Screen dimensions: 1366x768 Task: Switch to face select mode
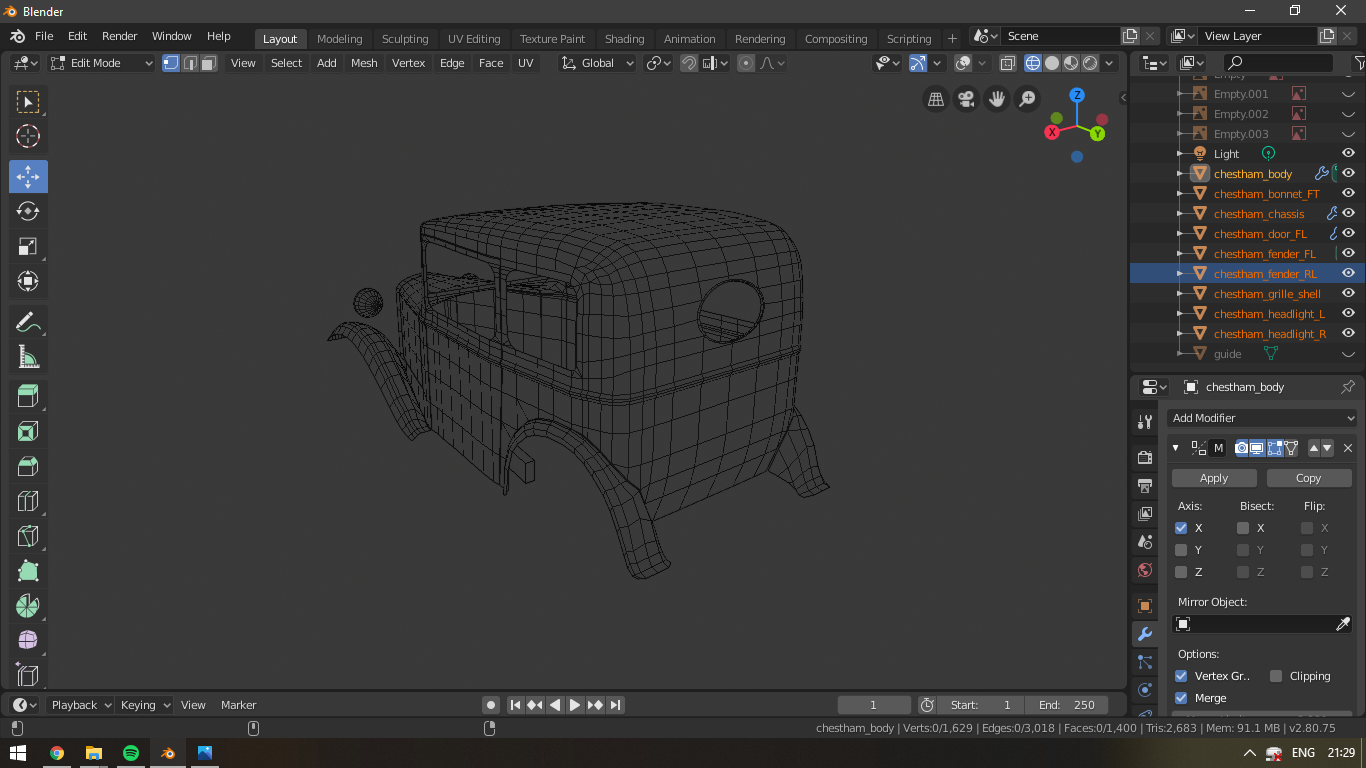tap(208, 63)
